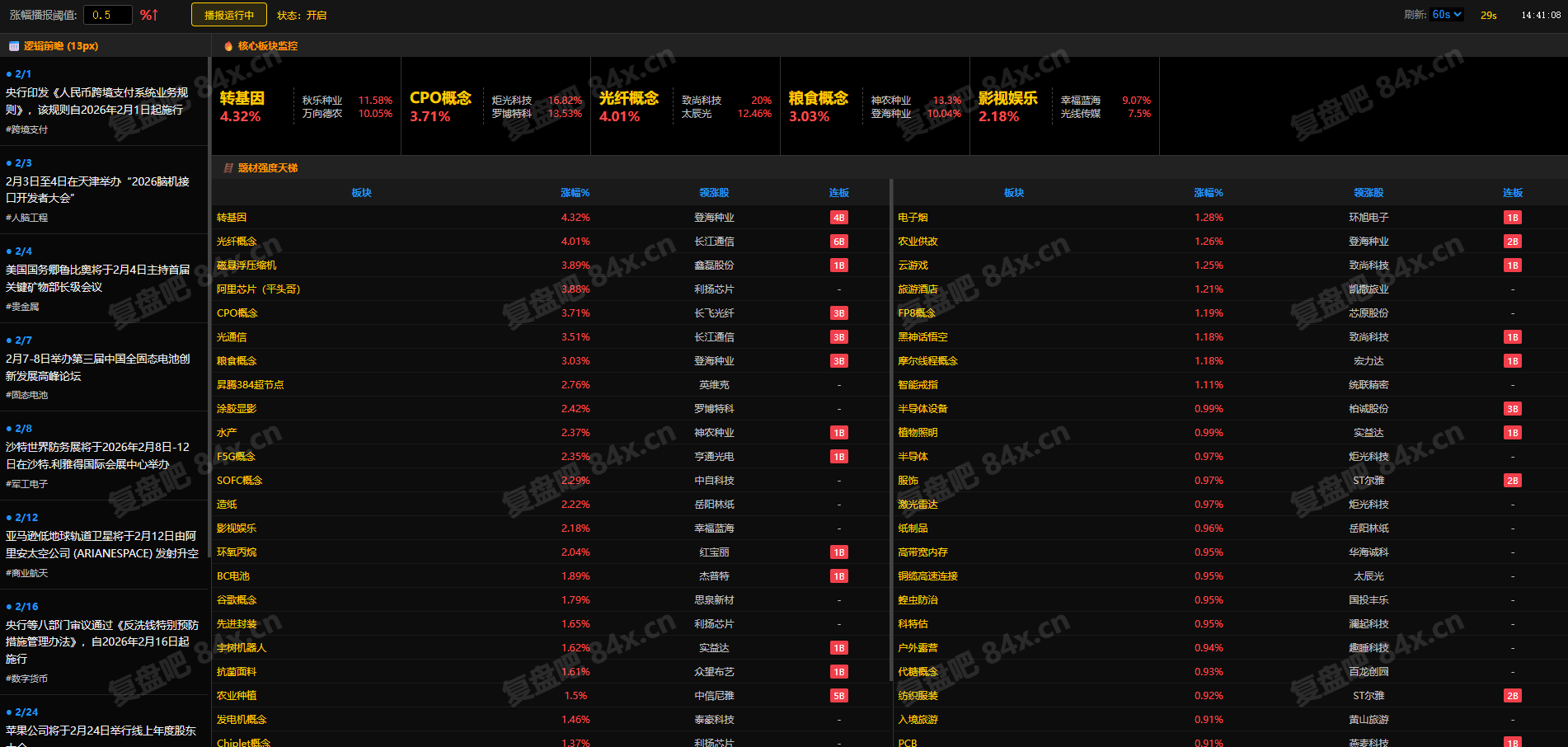
Task: Open the #固态电池 tag link
Action: [27, 395]
